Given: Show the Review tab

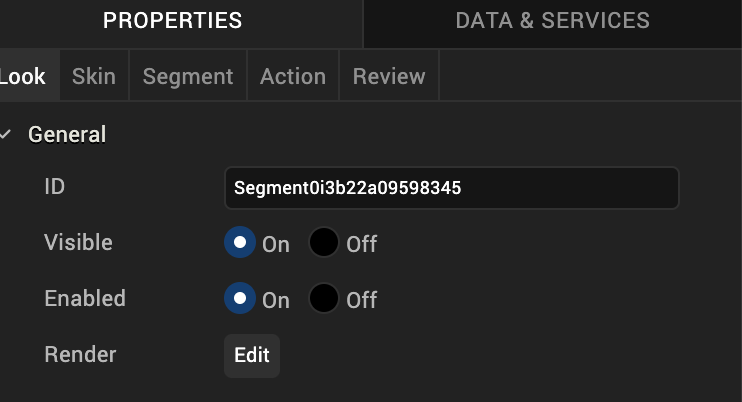Looking at the screenshot, I should coord(389,77).
